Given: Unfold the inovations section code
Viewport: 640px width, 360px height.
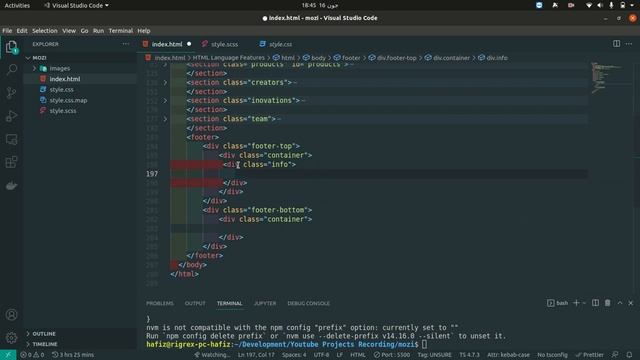Looking at the screenshot, I should click(165, 100).
